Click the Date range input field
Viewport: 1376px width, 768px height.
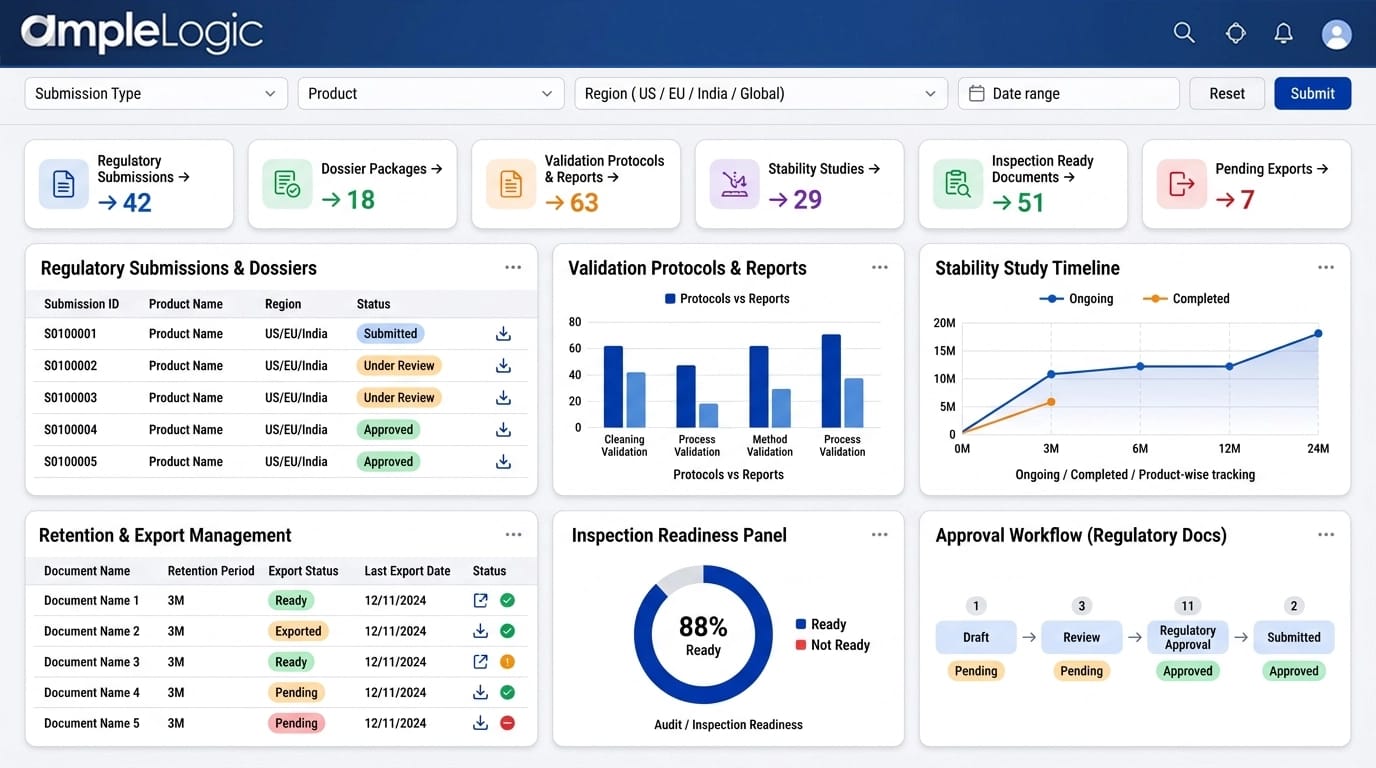pyautogui.click(x=1069, y=93)
